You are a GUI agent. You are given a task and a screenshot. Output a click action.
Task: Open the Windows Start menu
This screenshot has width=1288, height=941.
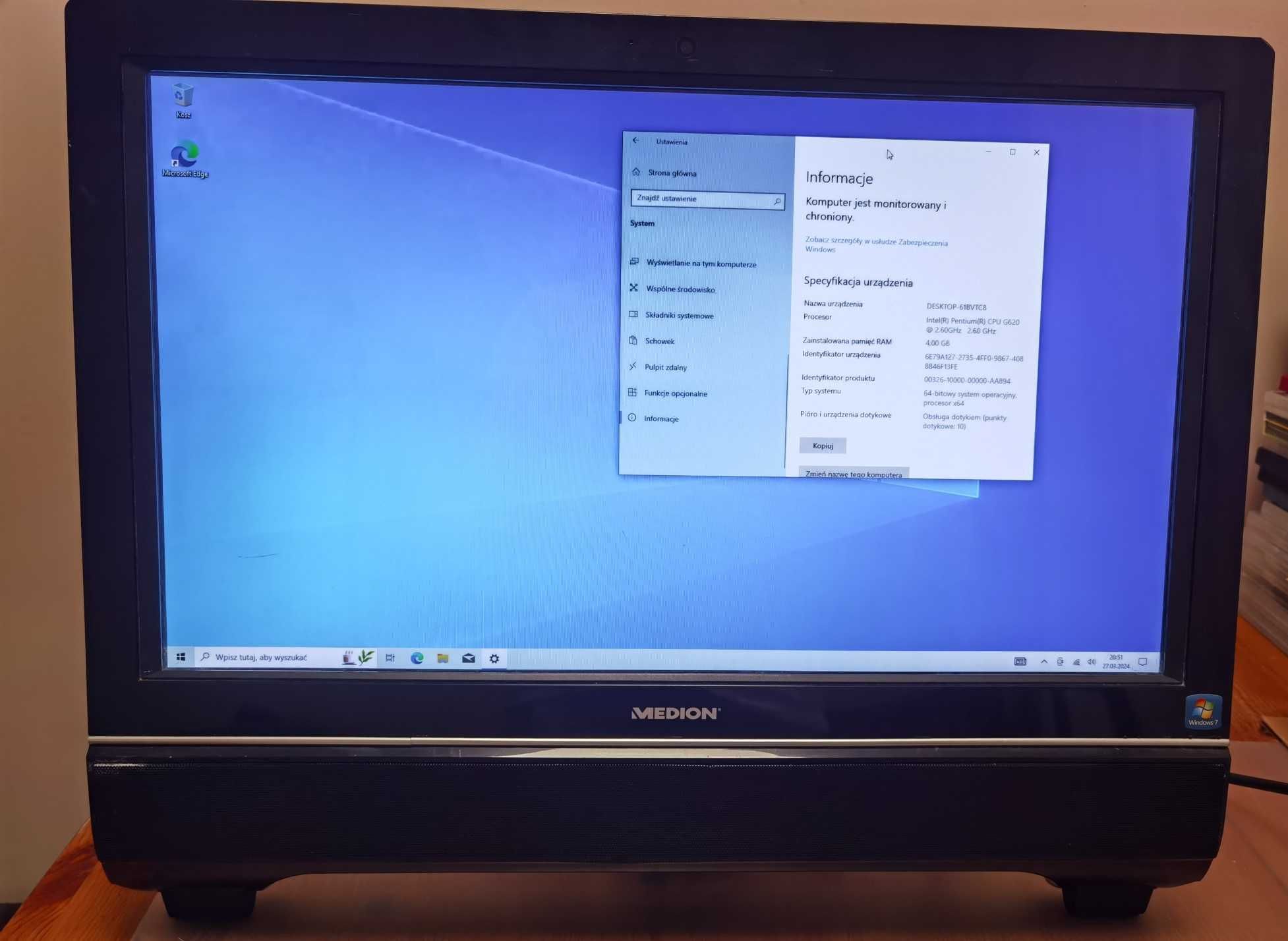point(181,657)
